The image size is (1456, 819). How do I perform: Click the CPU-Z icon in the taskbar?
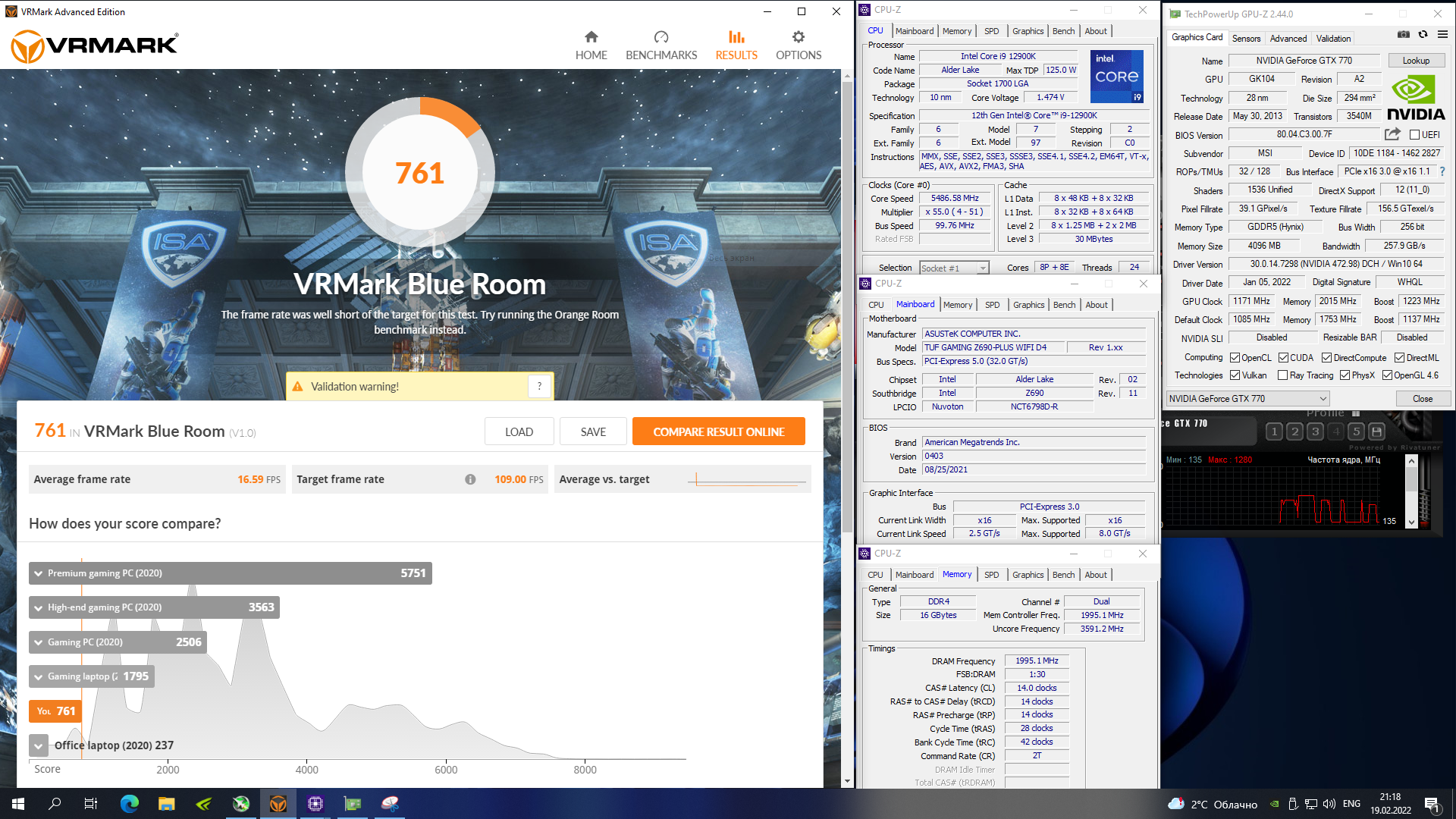point(315,804)
